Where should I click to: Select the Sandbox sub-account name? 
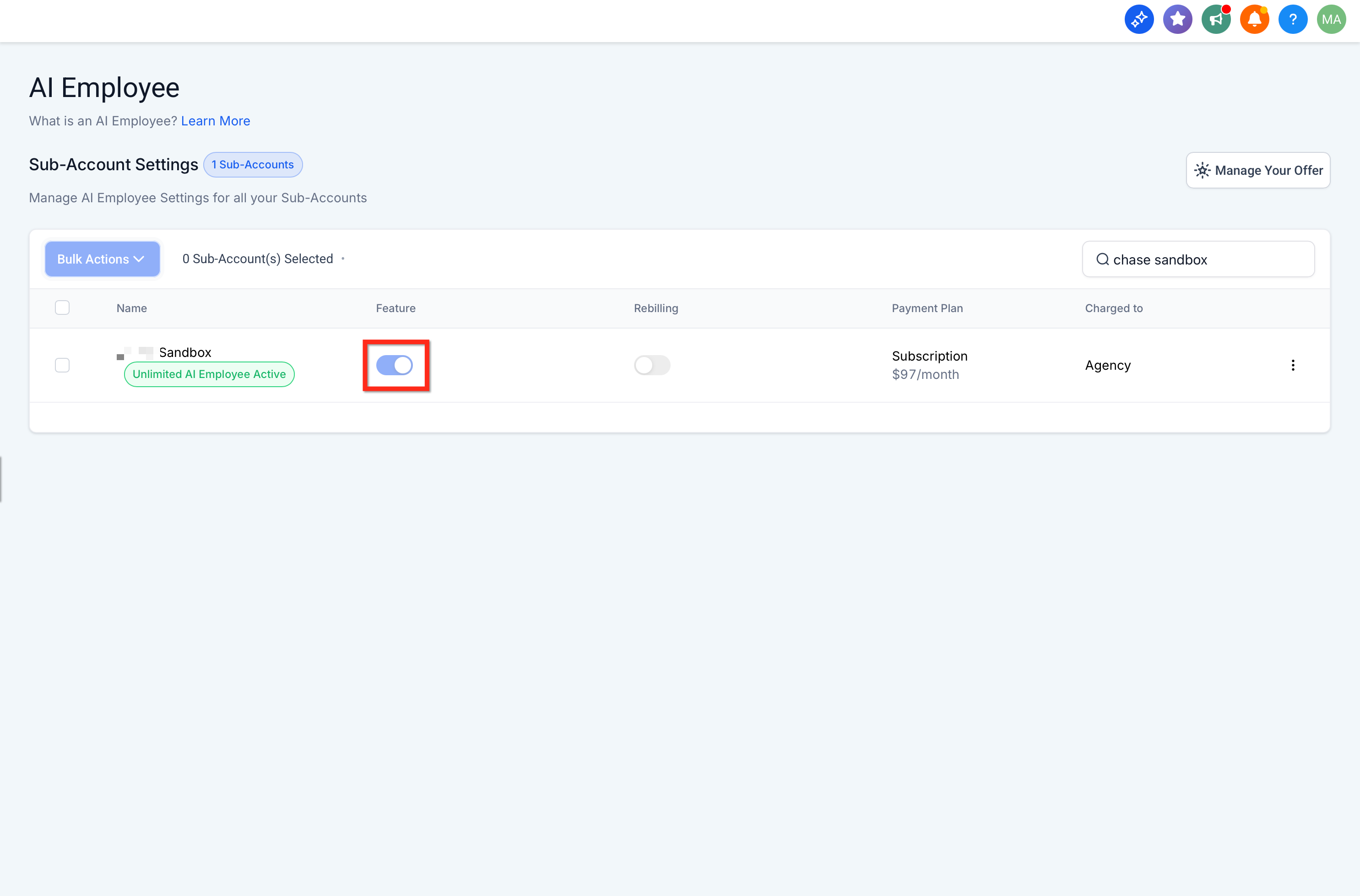coord(185,352)
